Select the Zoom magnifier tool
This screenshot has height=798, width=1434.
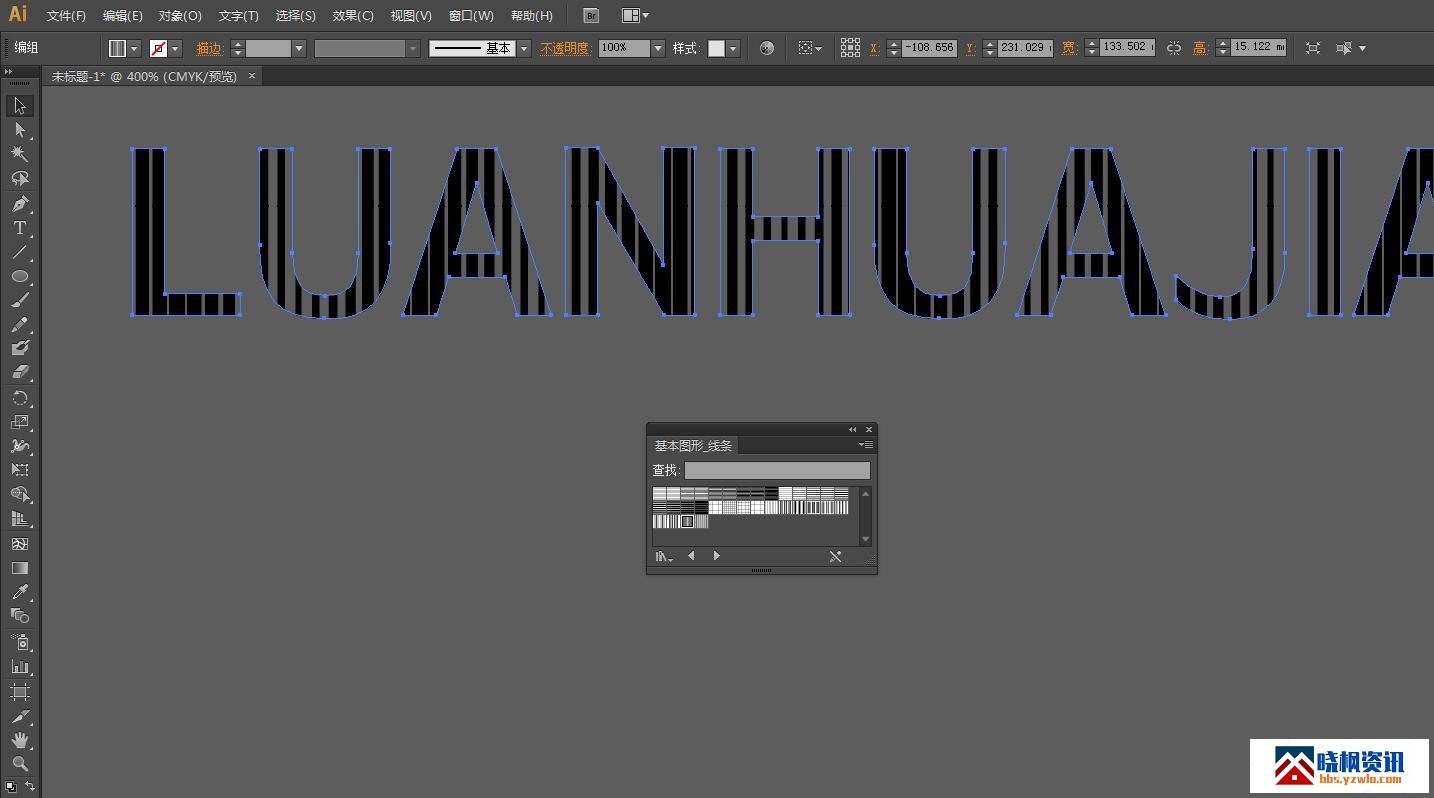19,764
